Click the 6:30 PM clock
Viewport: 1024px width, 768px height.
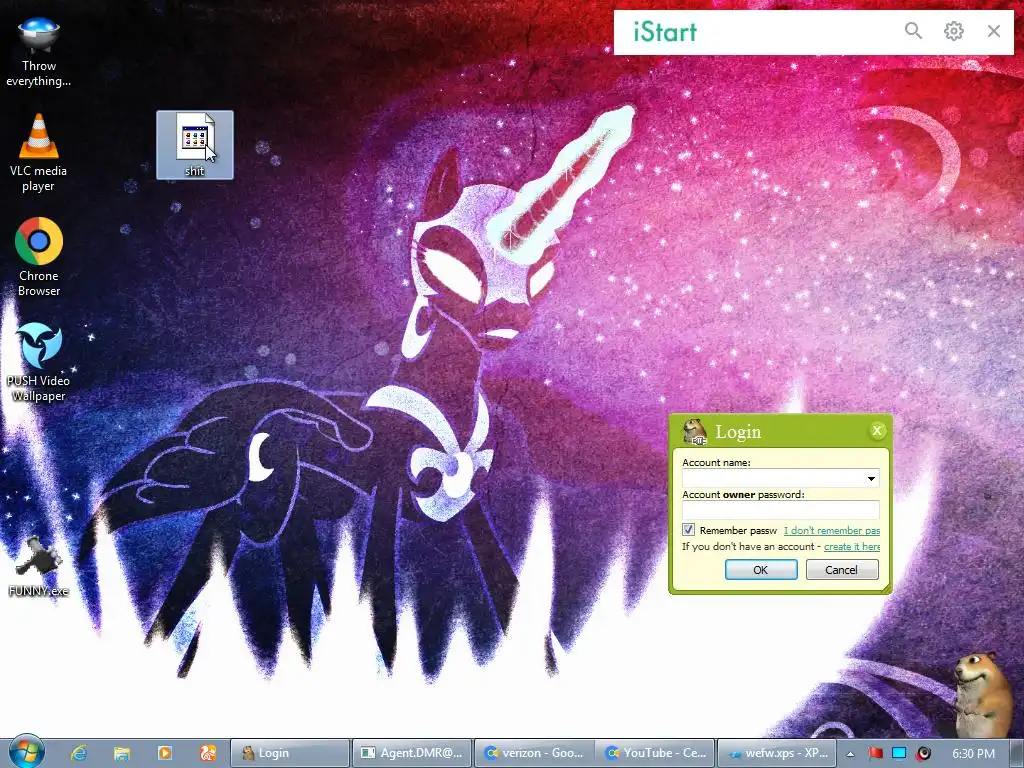[x=973, y=754]
